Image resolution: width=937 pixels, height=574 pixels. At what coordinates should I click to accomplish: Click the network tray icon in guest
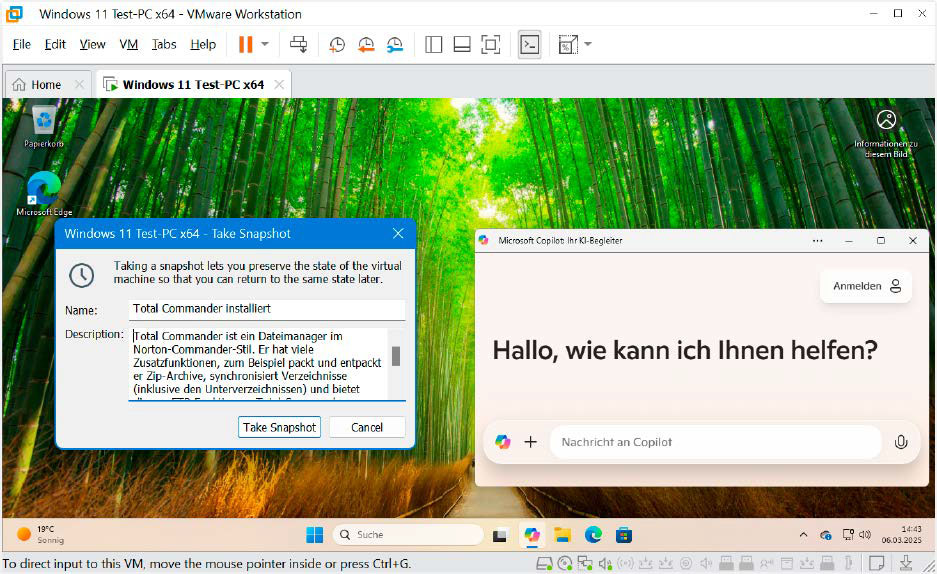[848, 535]
